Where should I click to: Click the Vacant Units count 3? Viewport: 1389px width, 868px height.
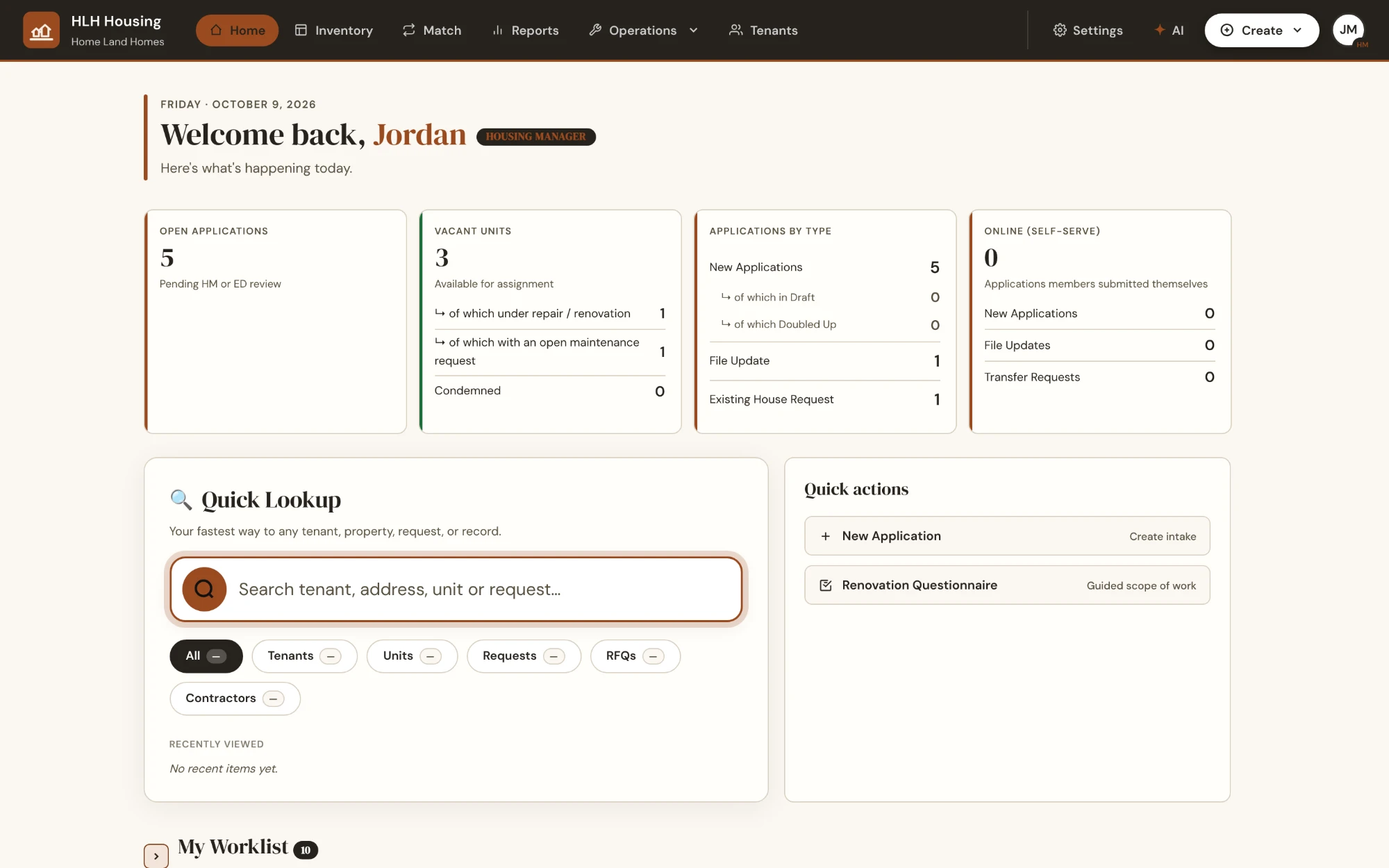[x=442, y=258]
